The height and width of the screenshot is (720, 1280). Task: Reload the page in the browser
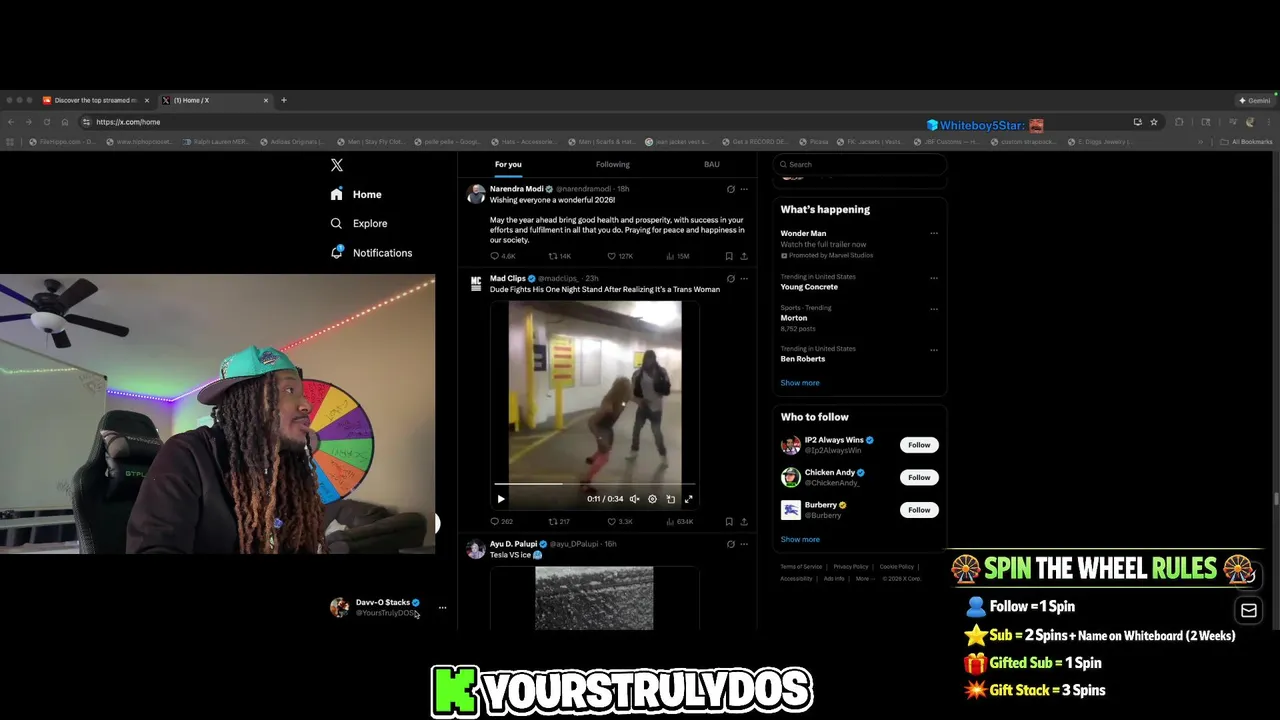(46, 122)
